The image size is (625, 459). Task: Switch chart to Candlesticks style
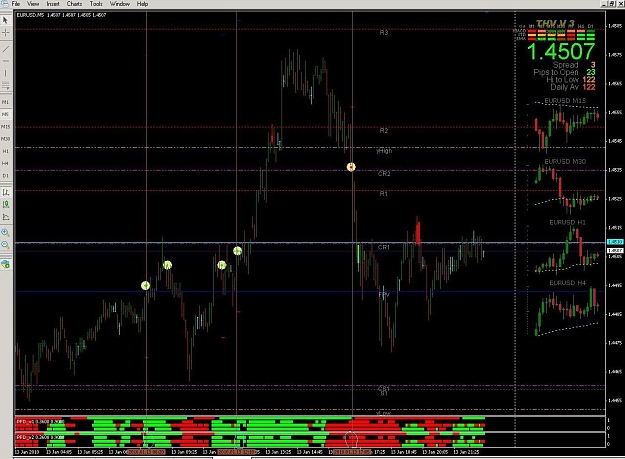[x=6, y=204]
